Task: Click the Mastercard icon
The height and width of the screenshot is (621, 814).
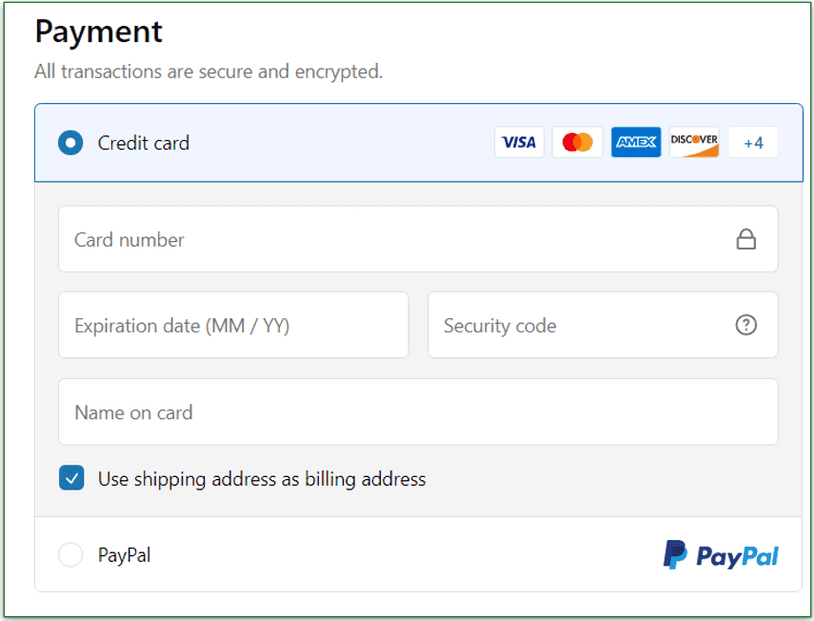Action: tap(577, 142)
